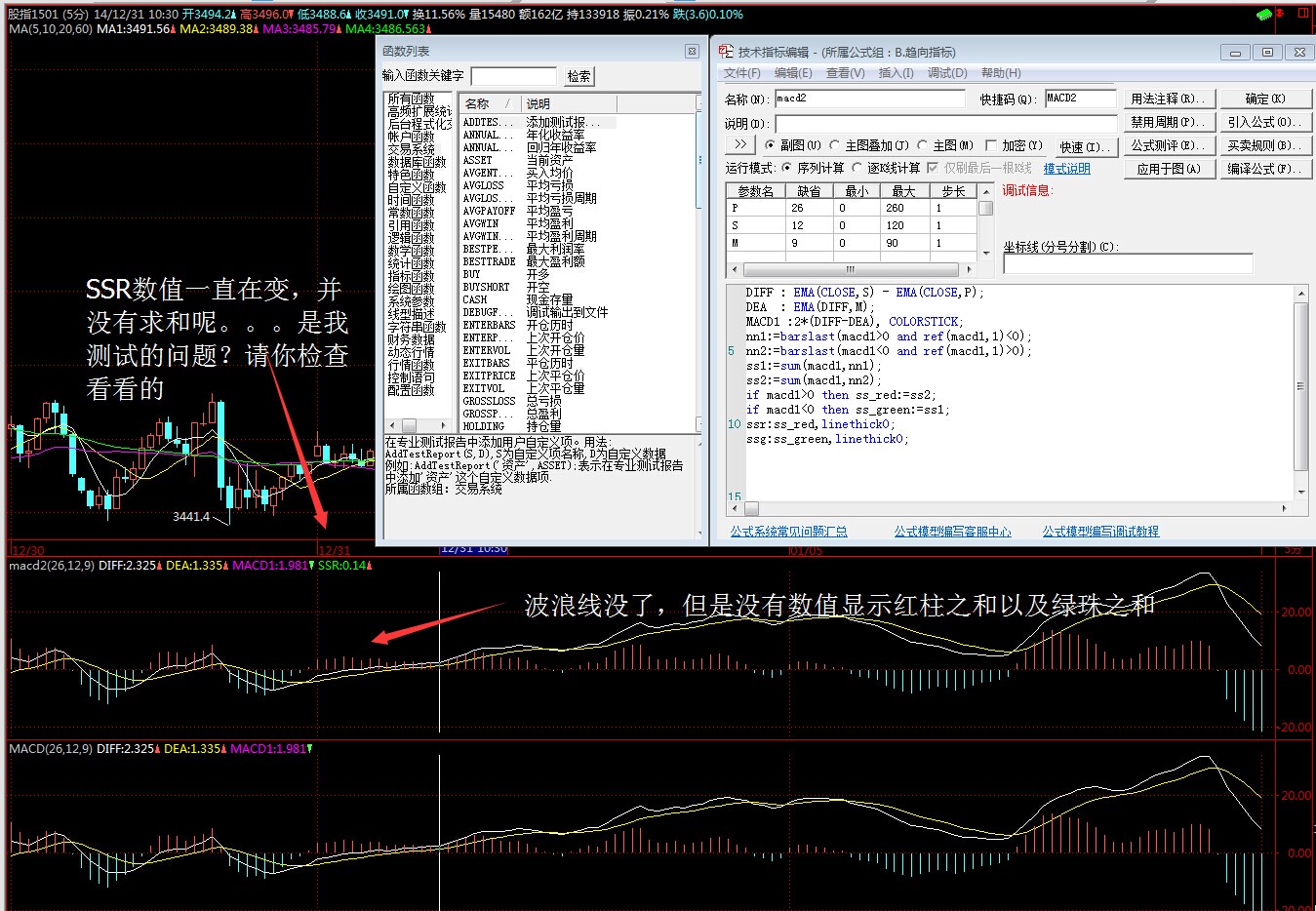Click 公式测评 formula evaluation button

tap(1169, 145)
